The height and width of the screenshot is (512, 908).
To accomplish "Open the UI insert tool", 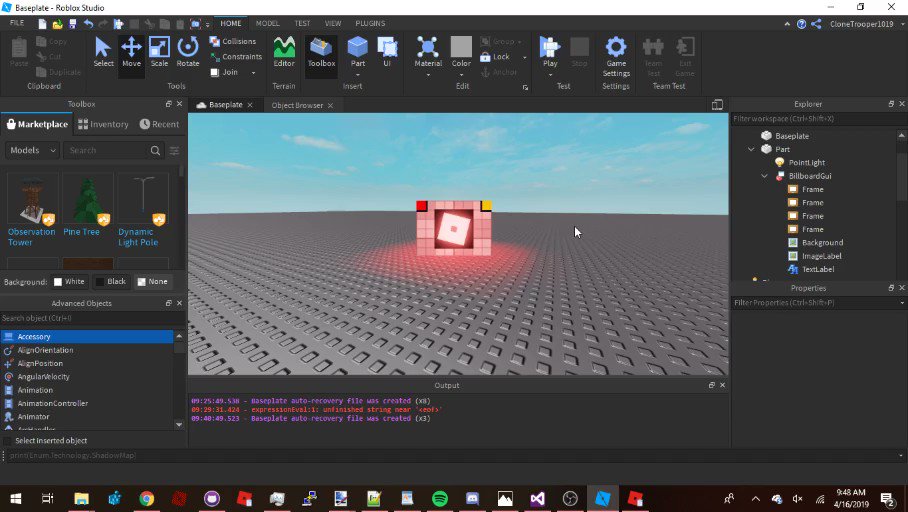I will (387, 52).
